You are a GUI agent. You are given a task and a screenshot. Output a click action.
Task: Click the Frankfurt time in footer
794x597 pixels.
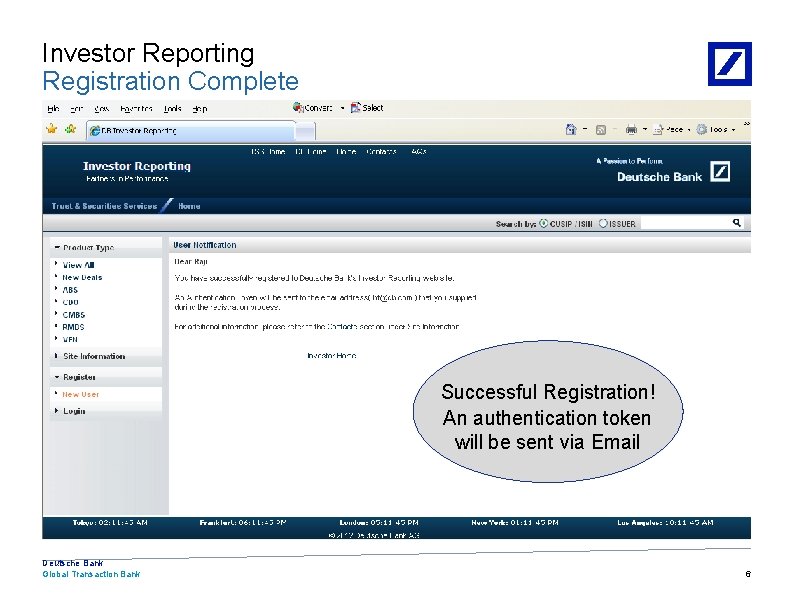pos(243,523)
